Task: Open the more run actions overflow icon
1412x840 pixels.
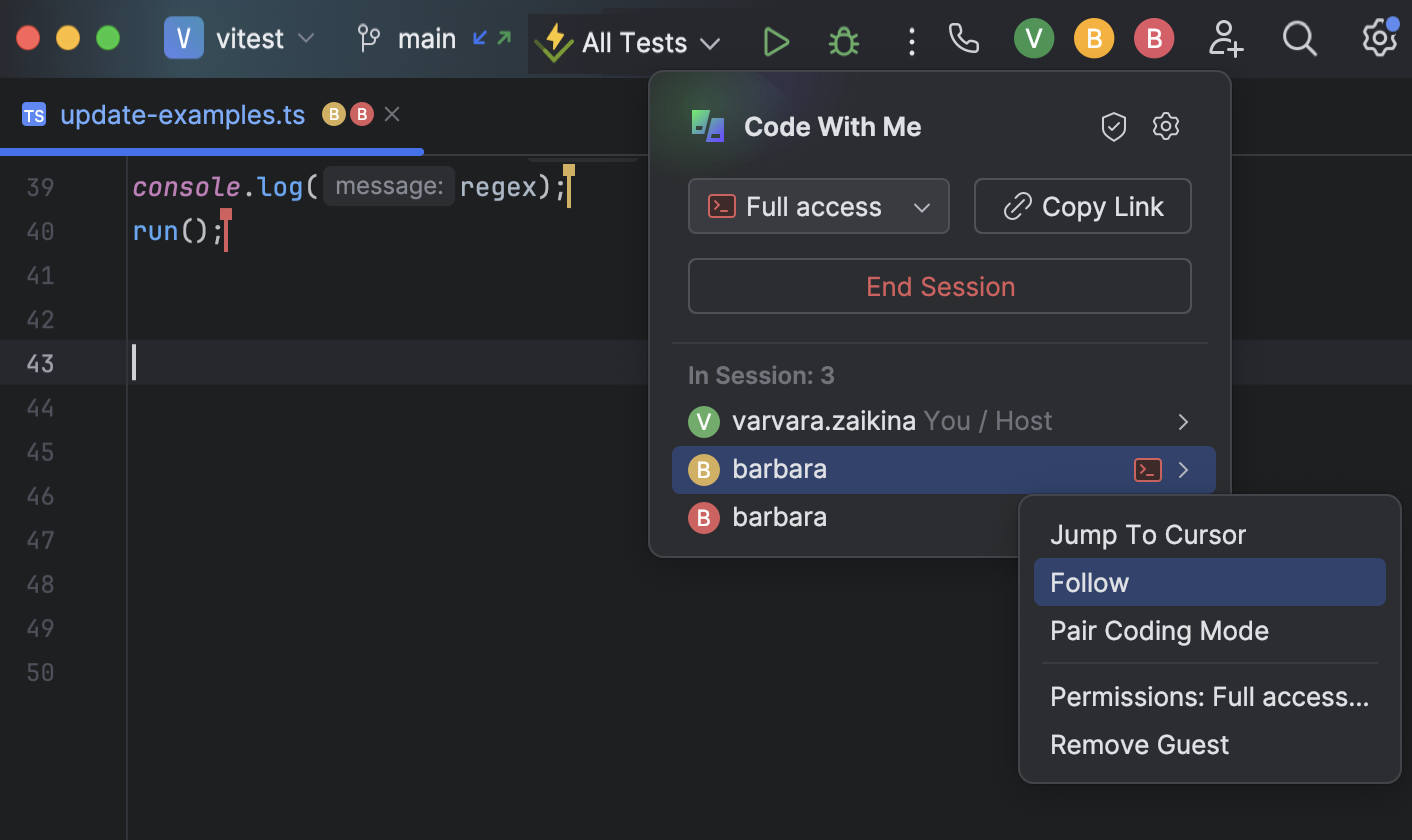Action: 911,42
